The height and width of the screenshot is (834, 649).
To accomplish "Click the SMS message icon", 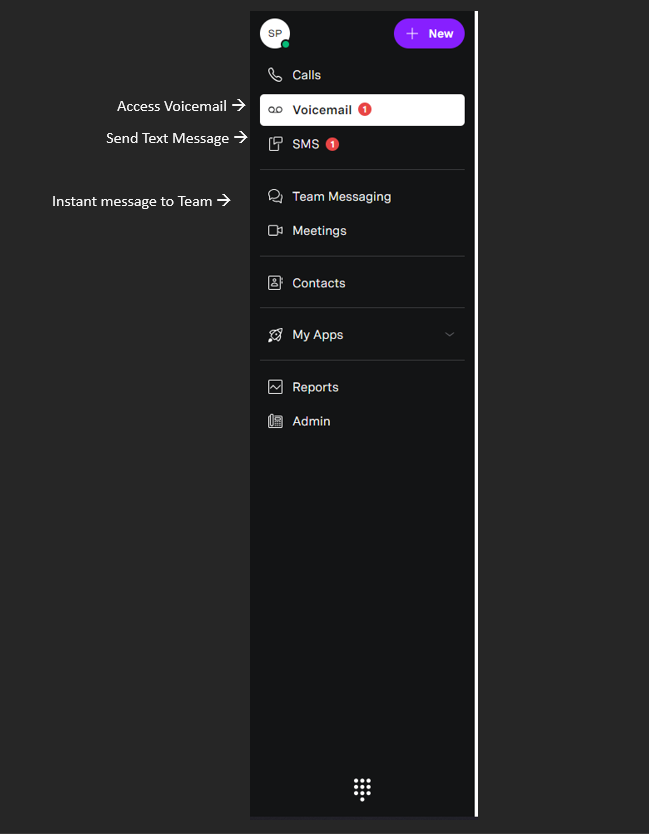I will tap(275, 144).
